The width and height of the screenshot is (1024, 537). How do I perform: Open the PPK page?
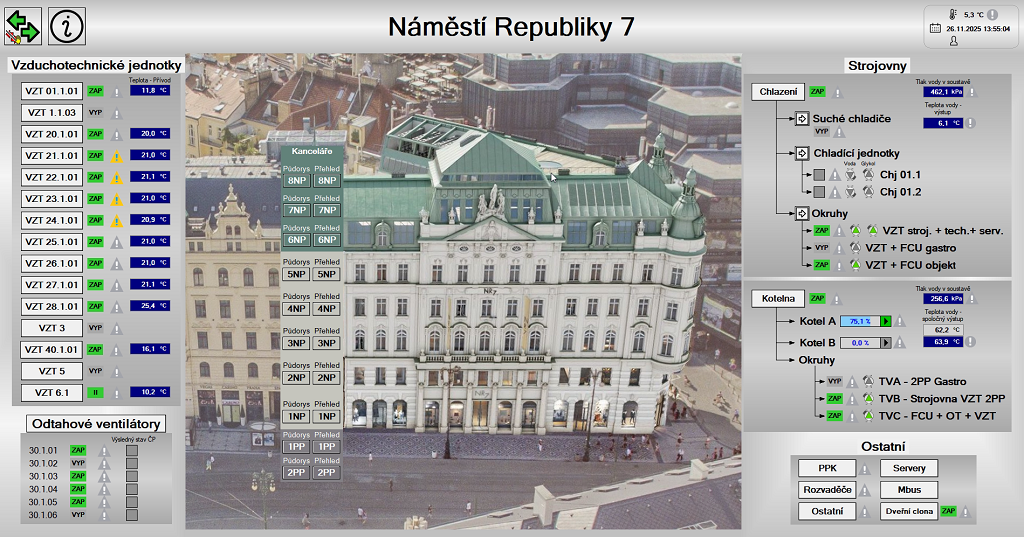pyautogui.click(x=827, y=468)
